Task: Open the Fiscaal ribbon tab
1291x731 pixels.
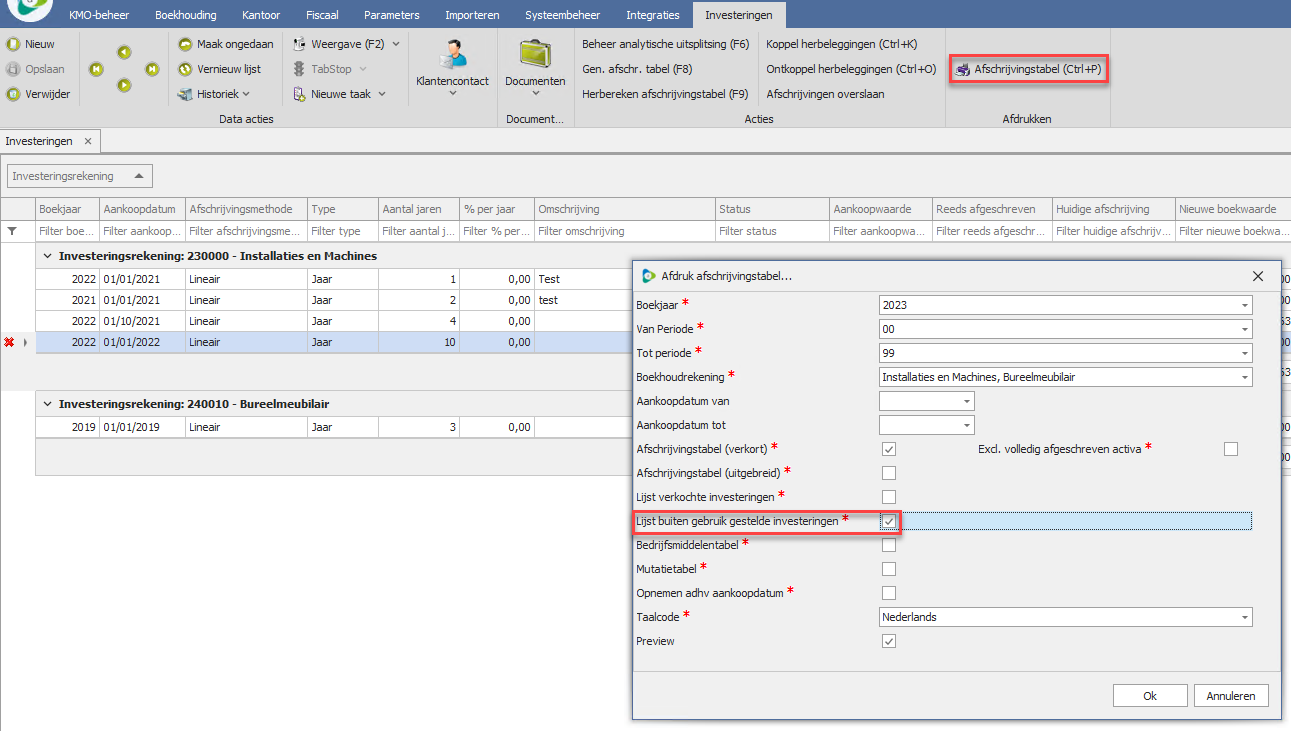Action: 322,15
